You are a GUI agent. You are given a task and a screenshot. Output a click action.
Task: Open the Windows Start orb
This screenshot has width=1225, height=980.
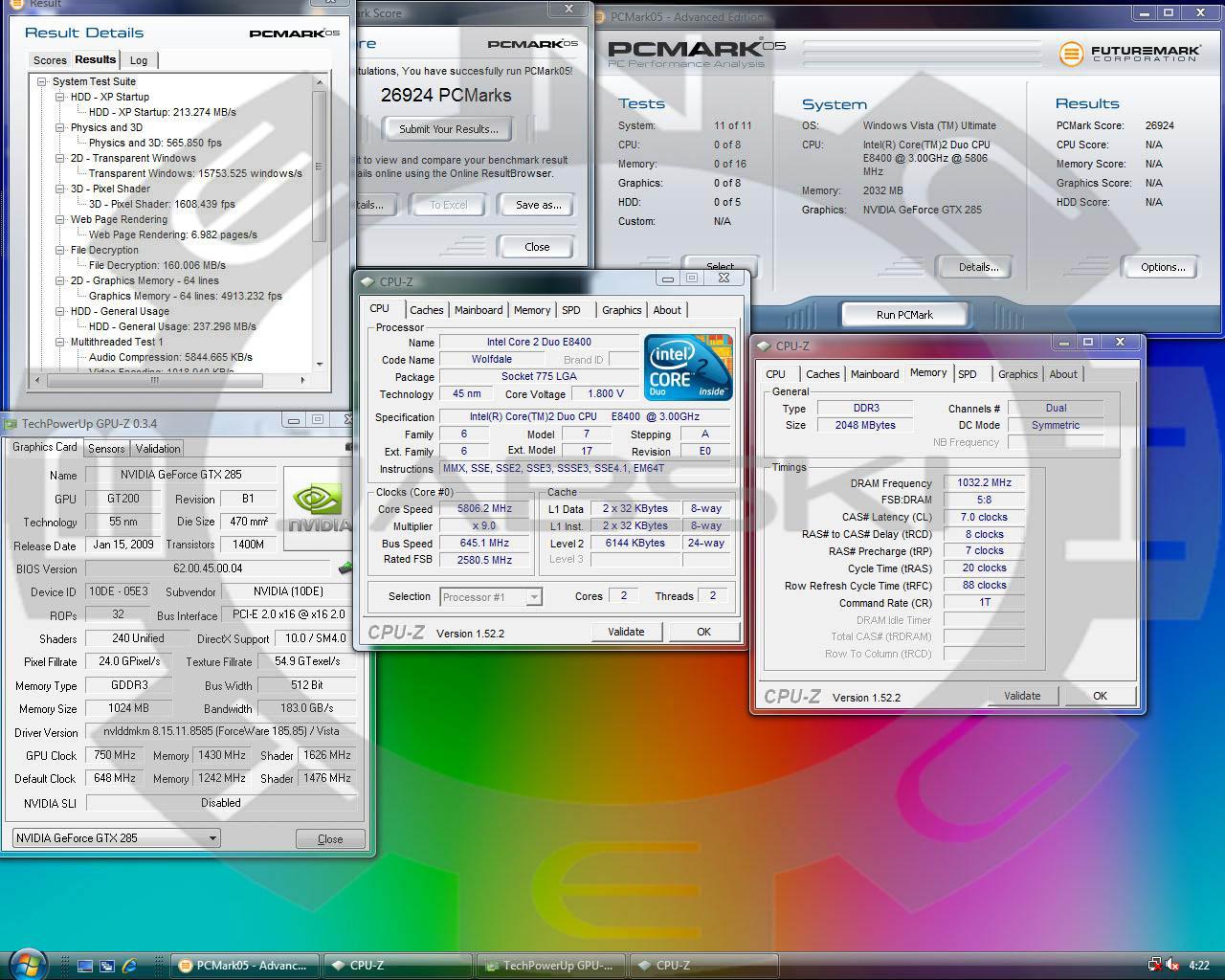[x=26, y=963]
